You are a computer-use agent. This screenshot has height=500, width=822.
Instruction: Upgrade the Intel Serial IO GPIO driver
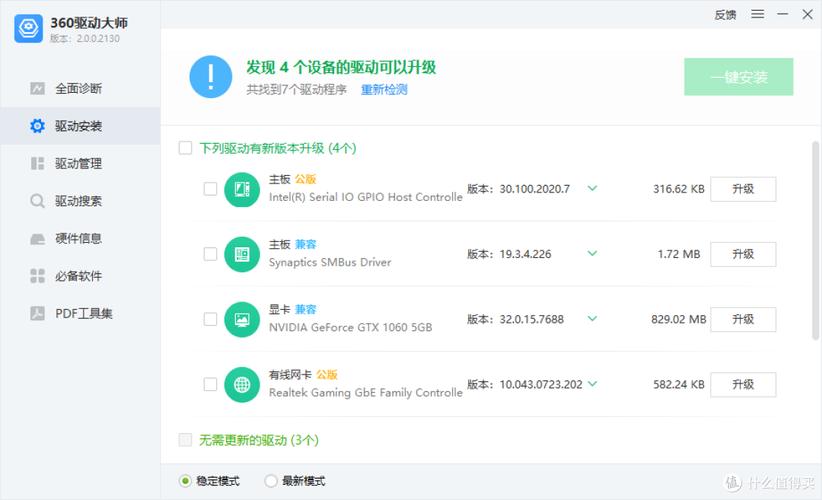(x=743, y=189)
